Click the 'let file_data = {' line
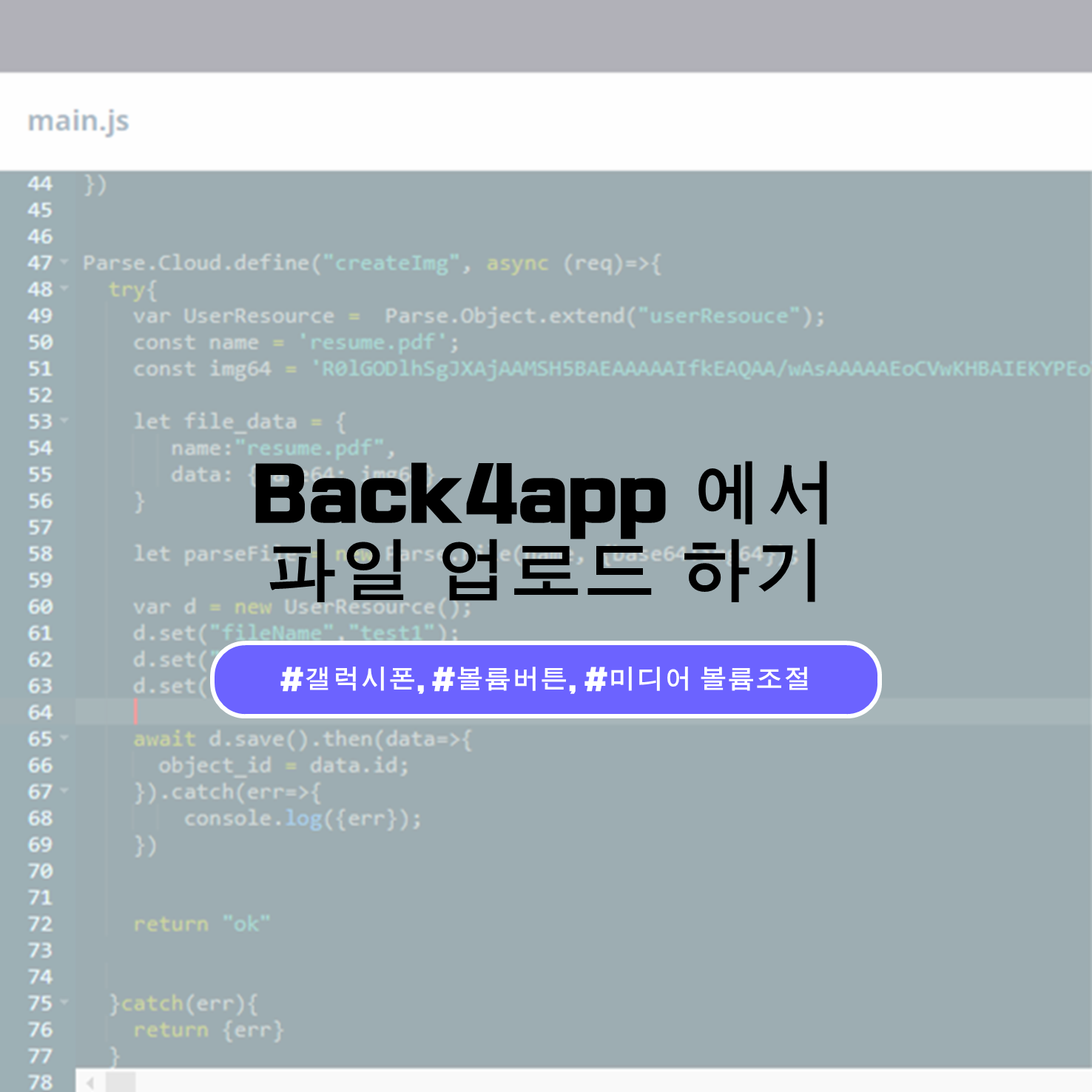Screen dimensions: 1092x1092 coord(240,422)
